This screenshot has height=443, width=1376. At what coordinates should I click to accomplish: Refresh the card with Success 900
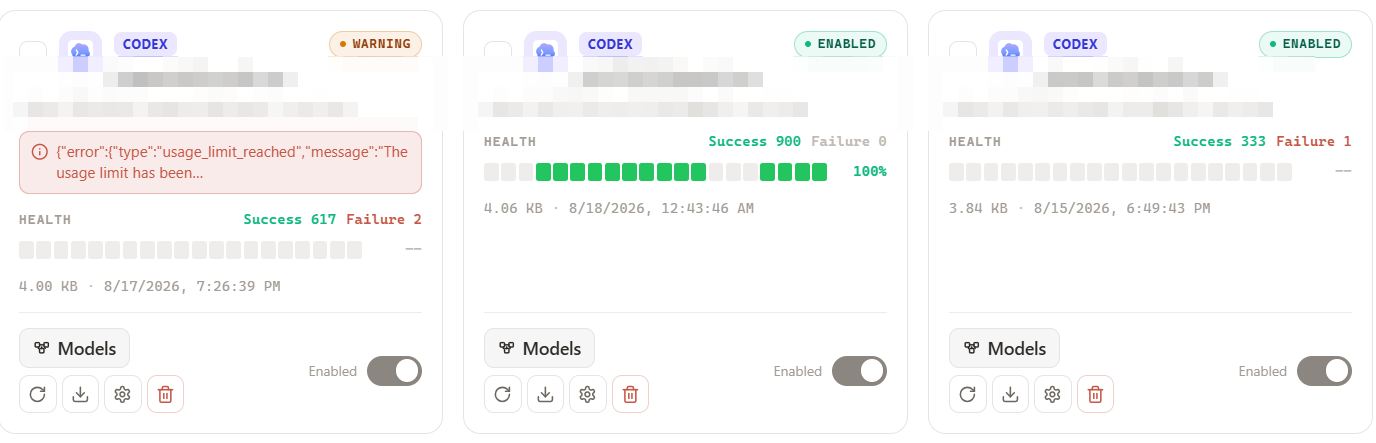pyautogui.click(x=502, y=394)
